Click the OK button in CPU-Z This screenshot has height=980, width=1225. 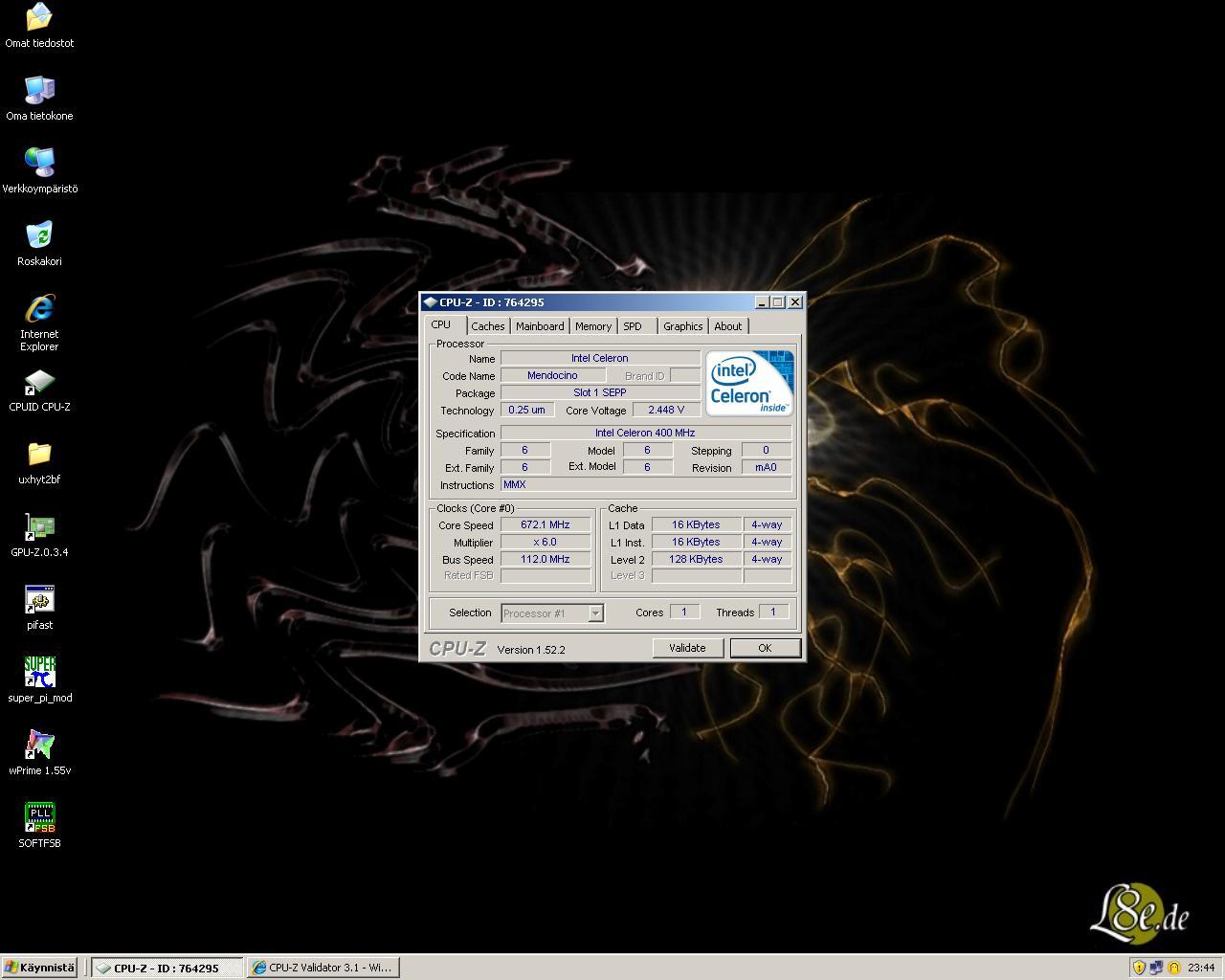pyautogui.click(x=765, y=648)
